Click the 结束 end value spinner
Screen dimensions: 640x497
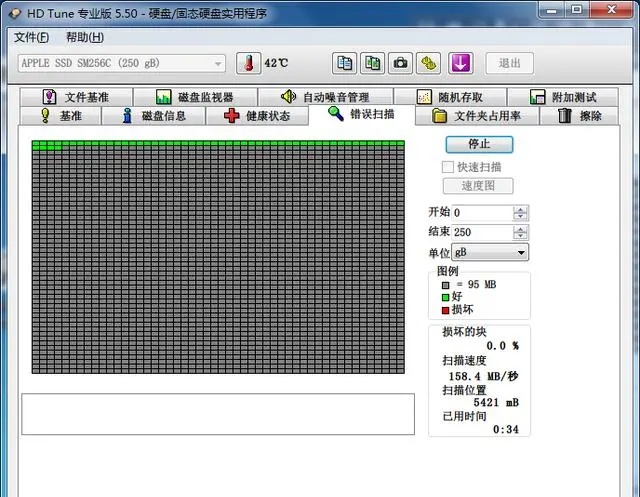tap(521, 232)
